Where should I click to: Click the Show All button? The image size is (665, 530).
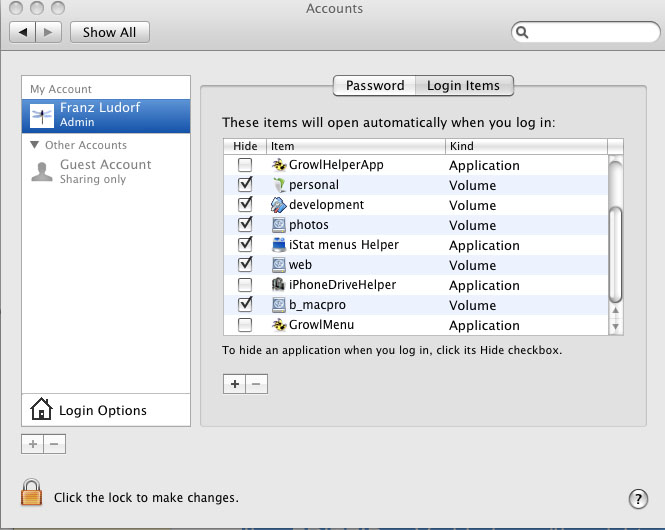click(109, 32)
